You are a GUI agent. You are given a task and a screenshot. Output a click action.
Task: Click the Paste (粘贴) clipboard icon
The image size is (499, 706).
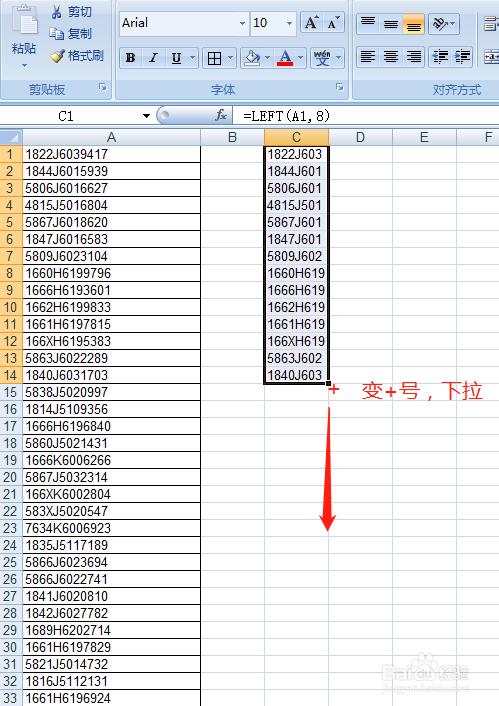point(25,21)
